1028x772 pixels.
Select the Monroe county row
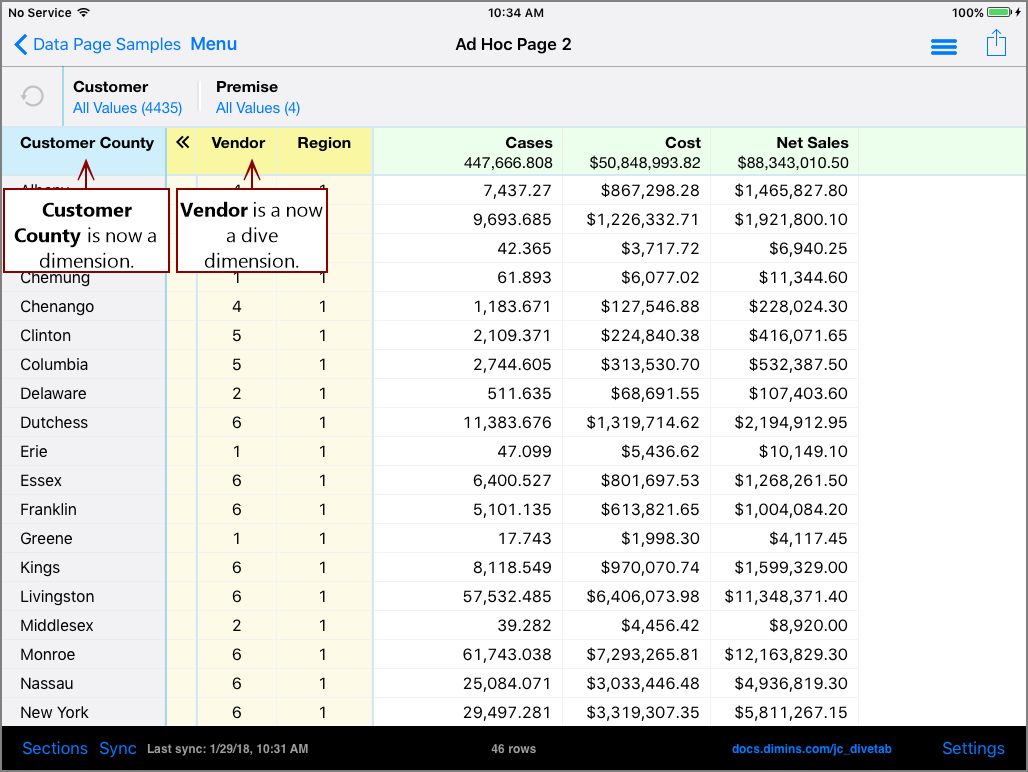point(47,654)
